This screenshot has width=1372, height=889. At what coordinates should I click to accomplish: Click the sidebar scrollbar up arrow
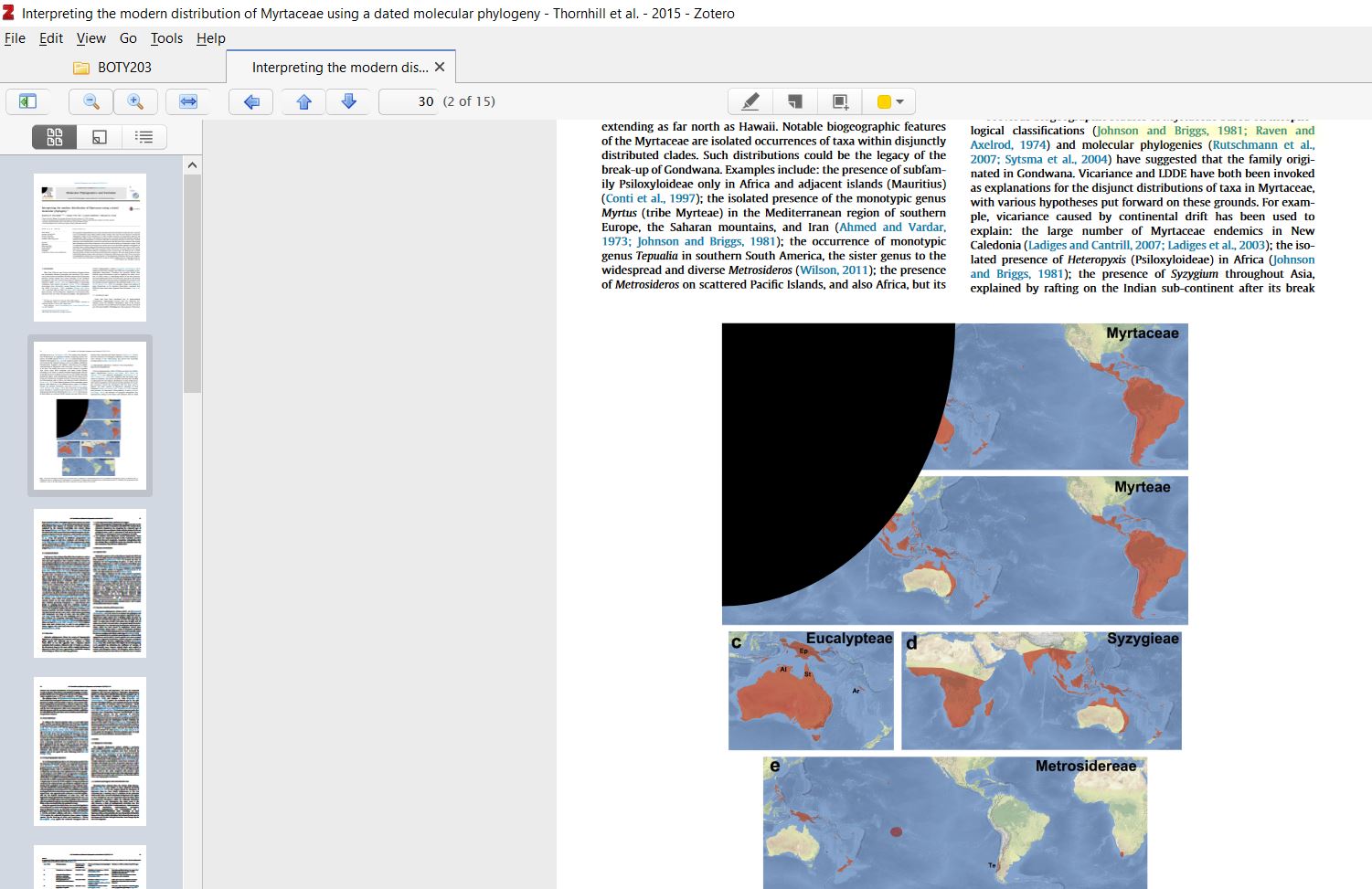tap(192, 165)
